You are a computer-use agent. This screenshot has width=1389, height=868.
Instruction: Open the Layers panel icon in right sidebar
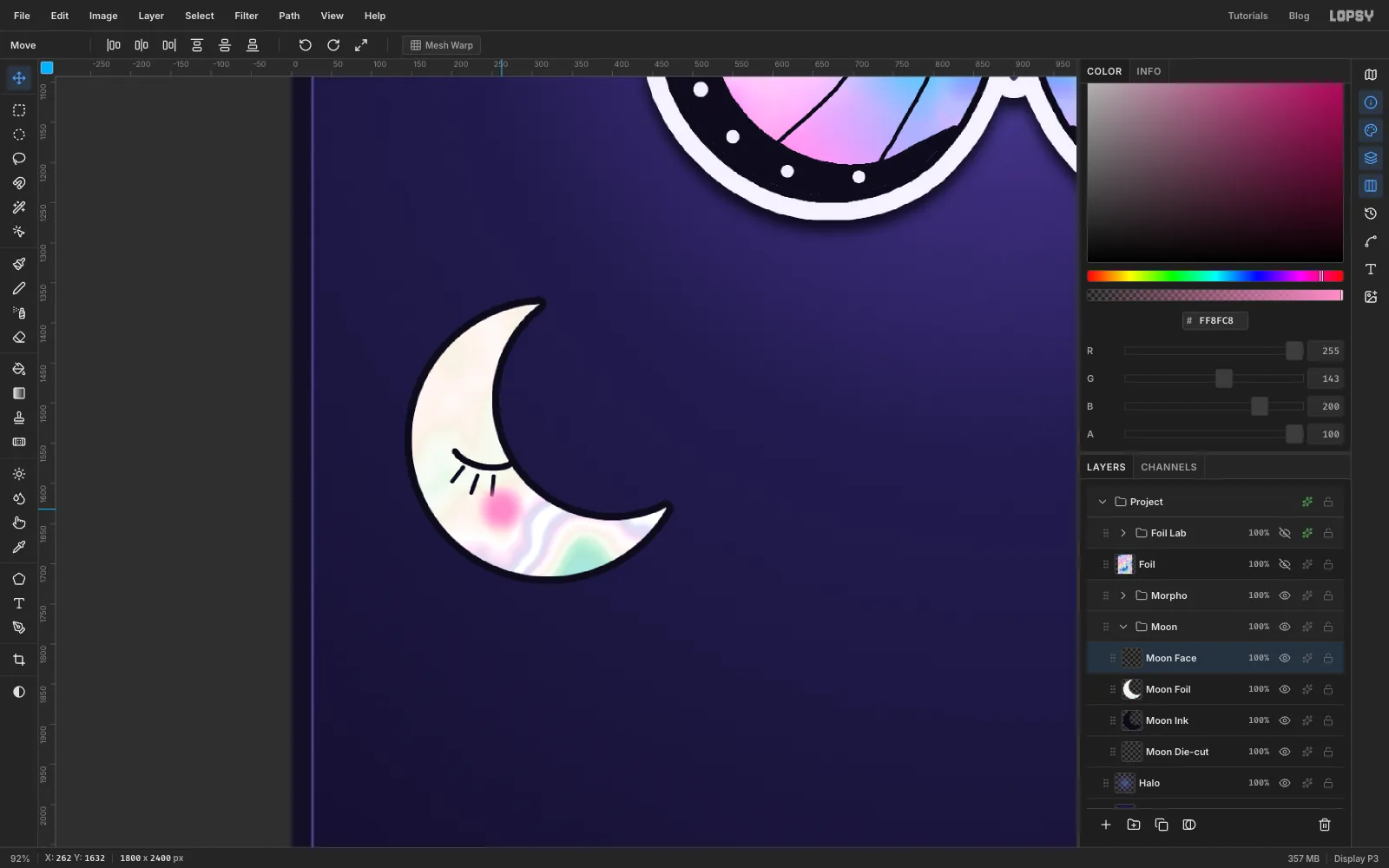click(x=1371, y=158)
